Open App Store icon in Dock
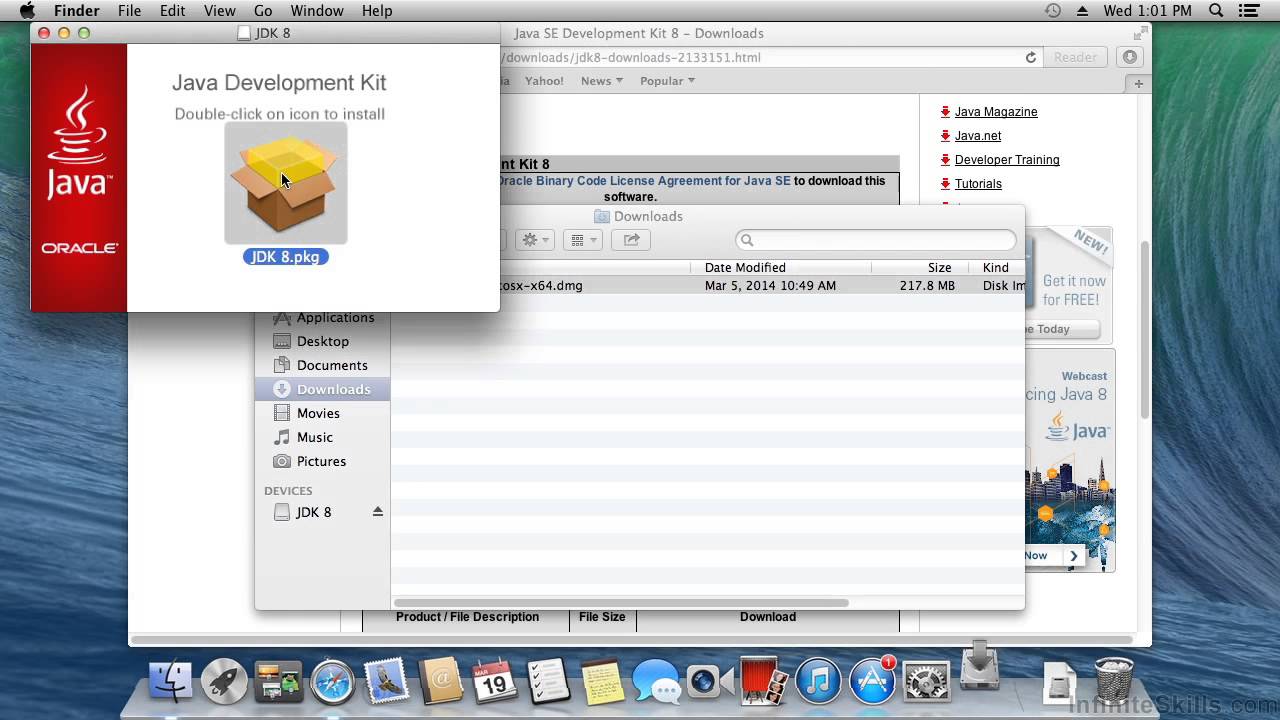Viewport: 1280px width, 720px height. tap(872, 681)
